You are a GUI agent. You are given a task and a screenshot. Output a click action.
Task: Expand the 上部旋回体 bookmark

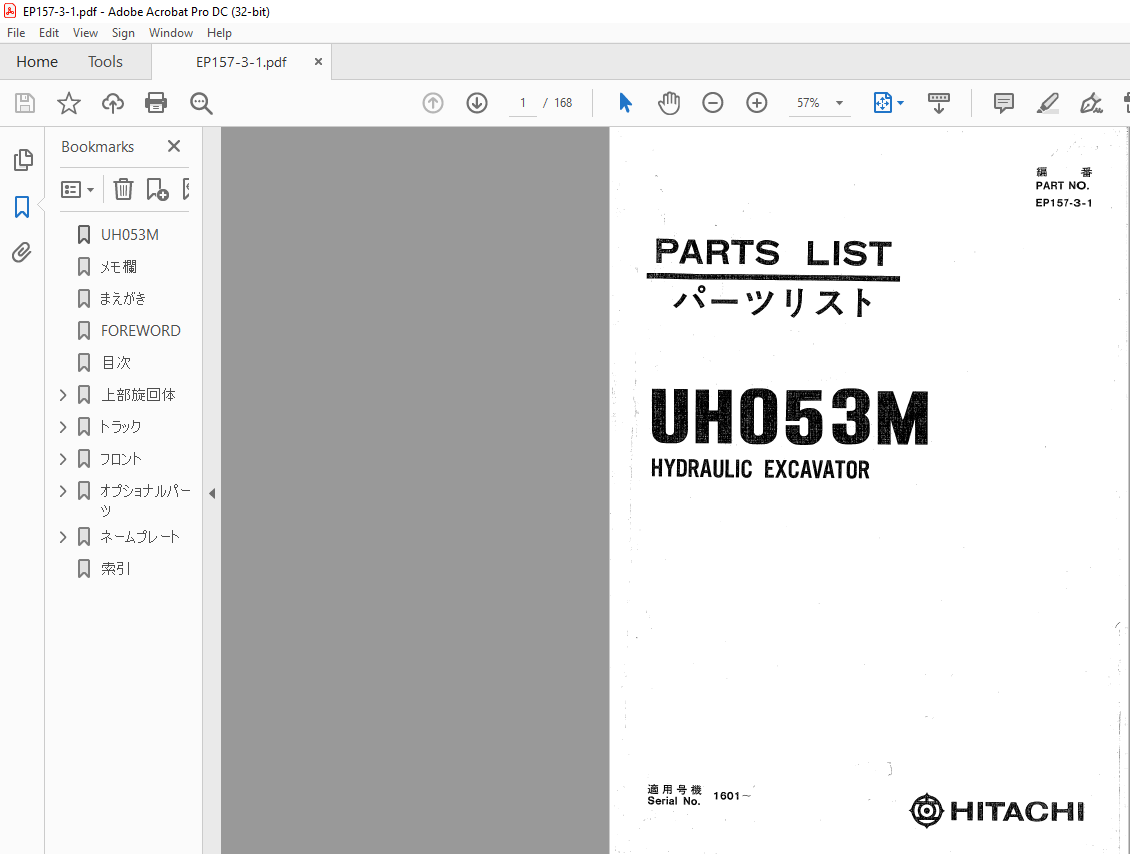(63, 395)
